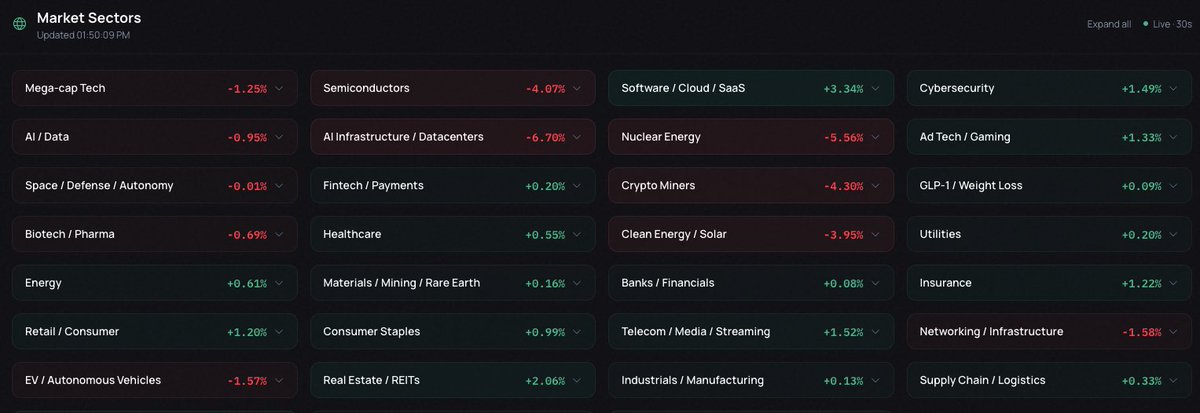Click chevron next to Crypto Miners
The image size is (1200, 413).
[875, 186]
